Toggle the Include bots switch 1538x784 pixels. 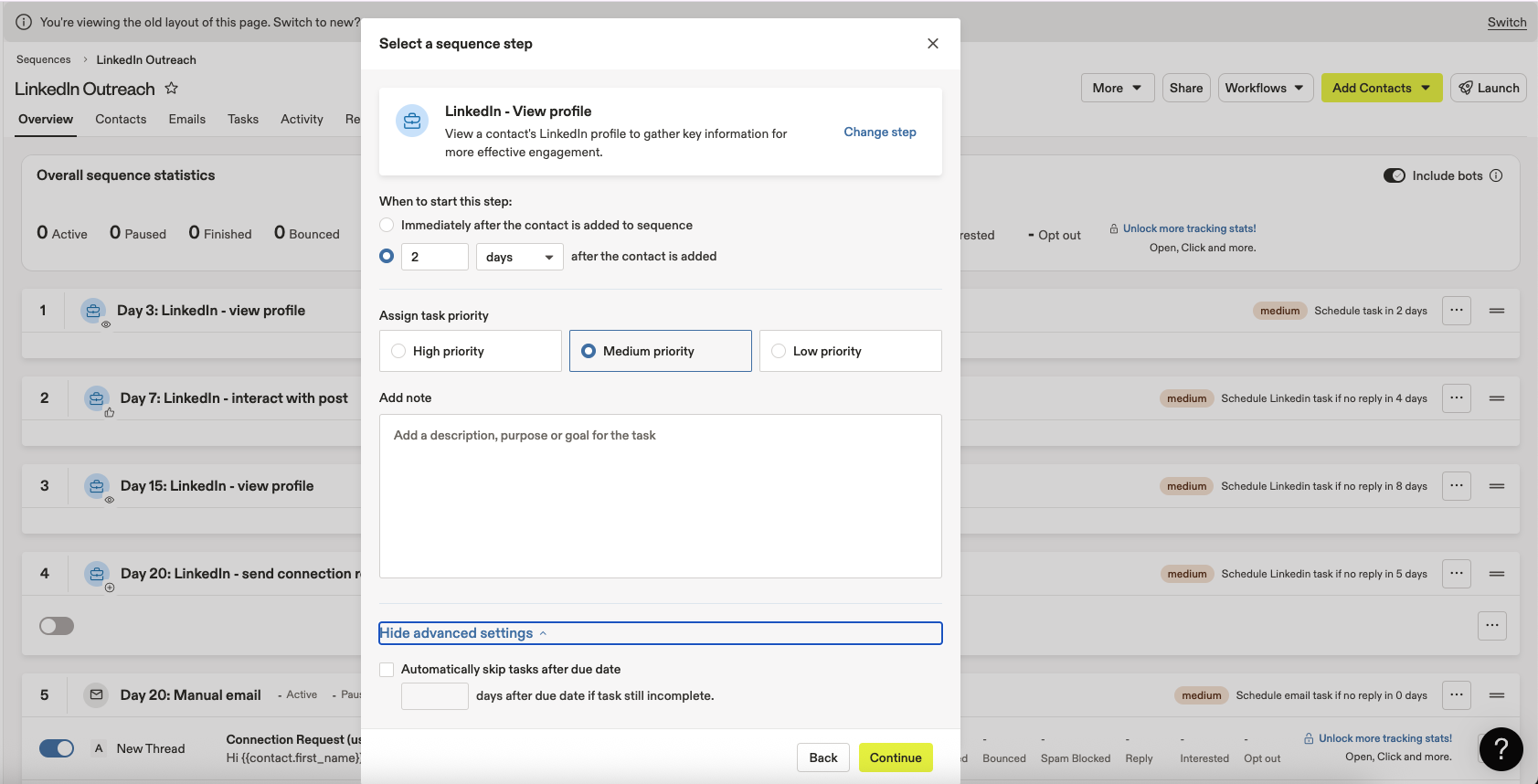(1394, 175)
